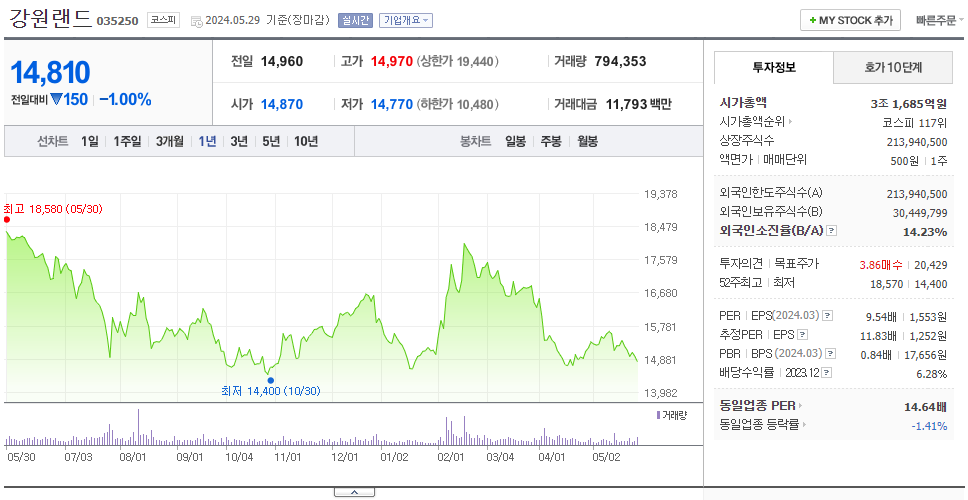Click the 코스피 market badge

click(x=163, y=20)
